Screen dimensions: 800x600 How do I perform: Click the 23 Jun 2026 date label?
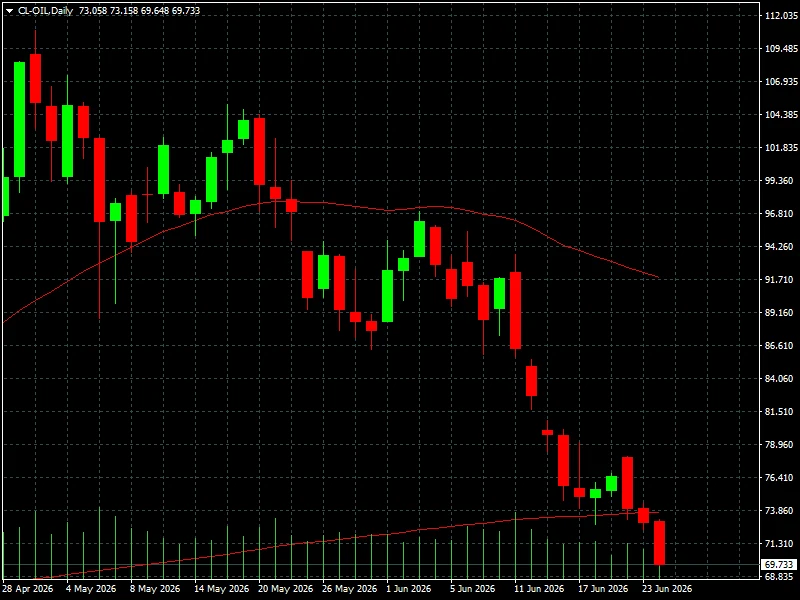pos(667,589)
